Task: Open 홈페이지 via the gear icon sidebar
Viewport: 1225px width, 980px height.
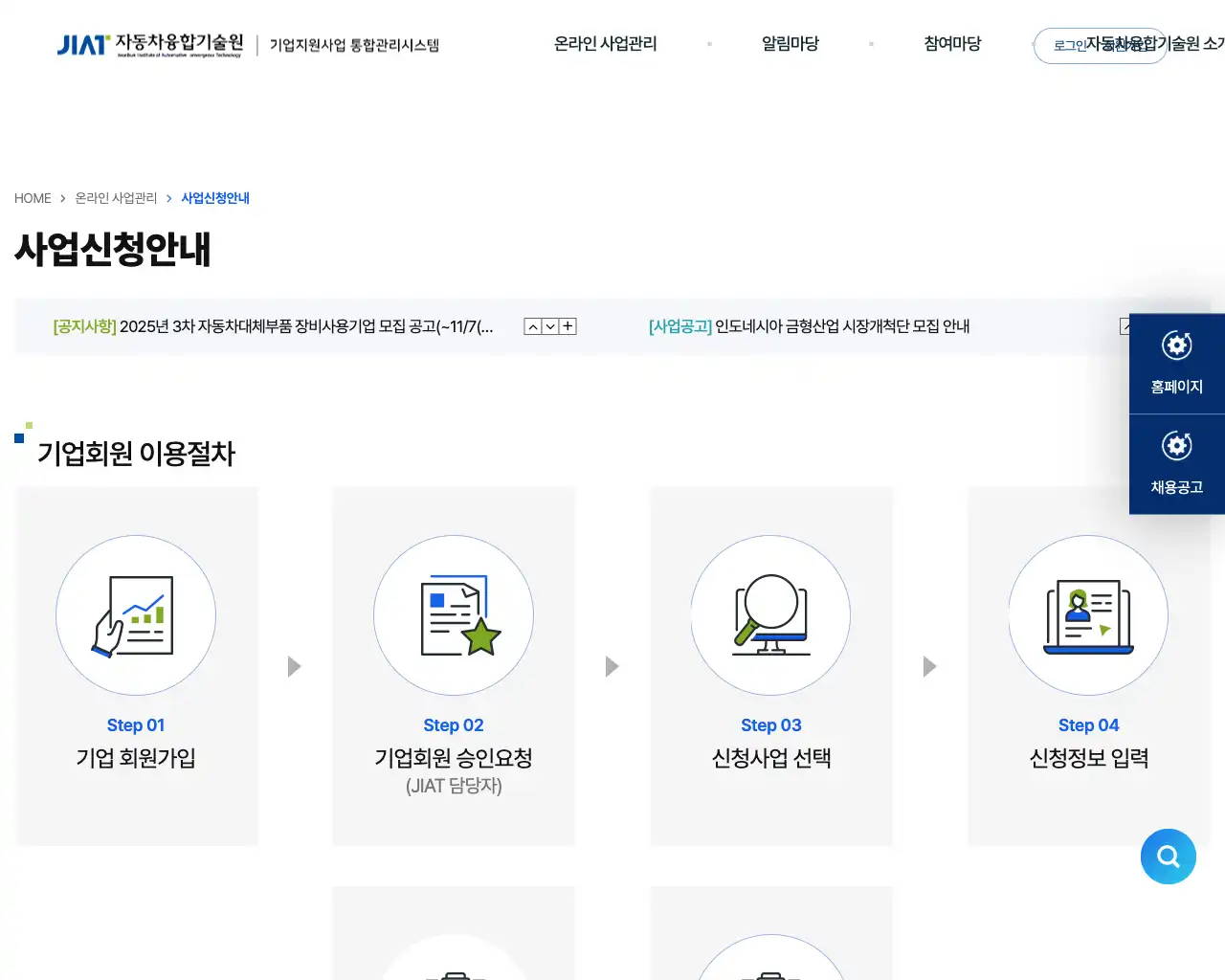Action: tap(1176, 364)
